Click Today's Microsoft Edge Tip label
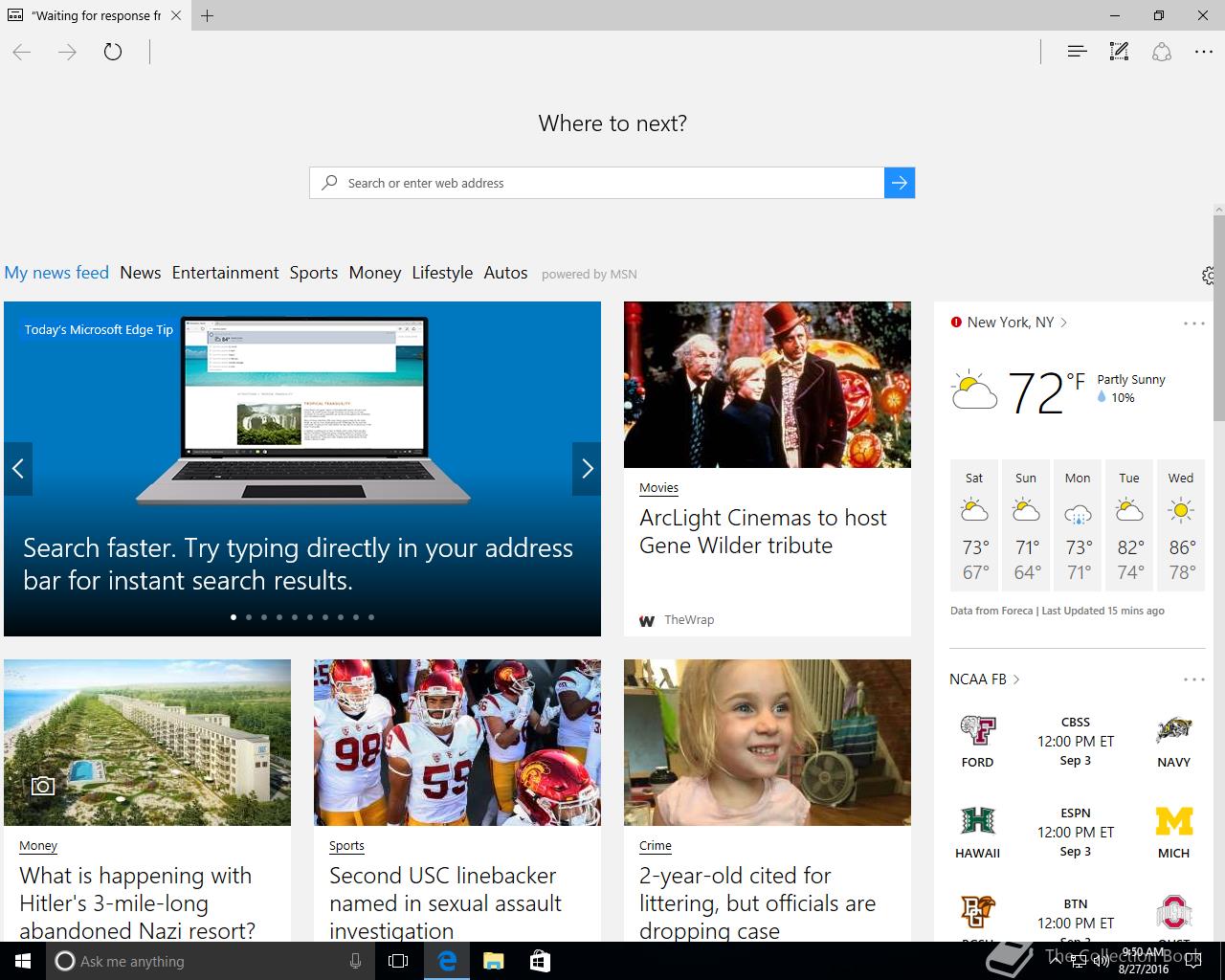This screenshot has width=1225, height=980. (x=99, y=329)
